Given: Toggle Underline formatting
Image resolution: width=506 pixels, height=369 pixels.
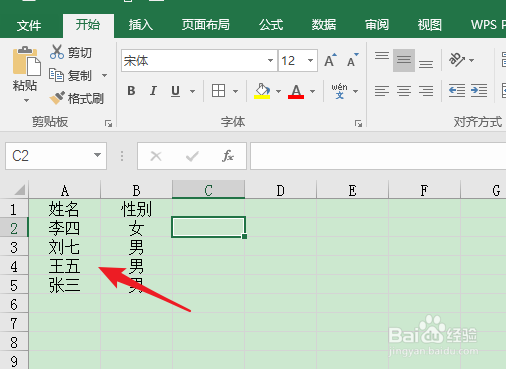Looking at the screenshot, I should coord(175,91).
